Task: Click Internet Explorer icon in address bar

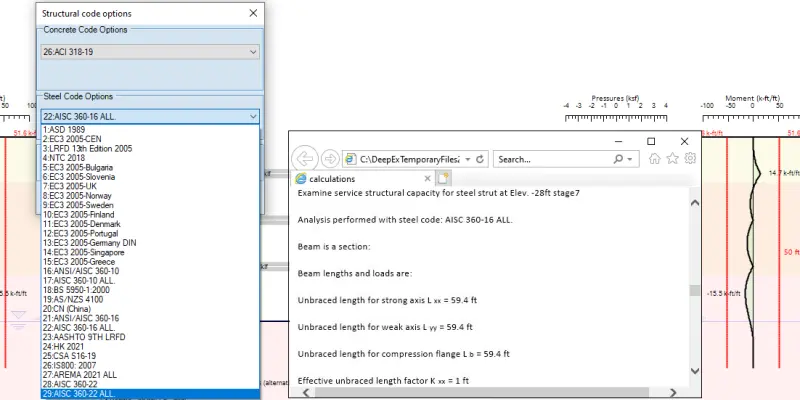Action: pos(350,159)
